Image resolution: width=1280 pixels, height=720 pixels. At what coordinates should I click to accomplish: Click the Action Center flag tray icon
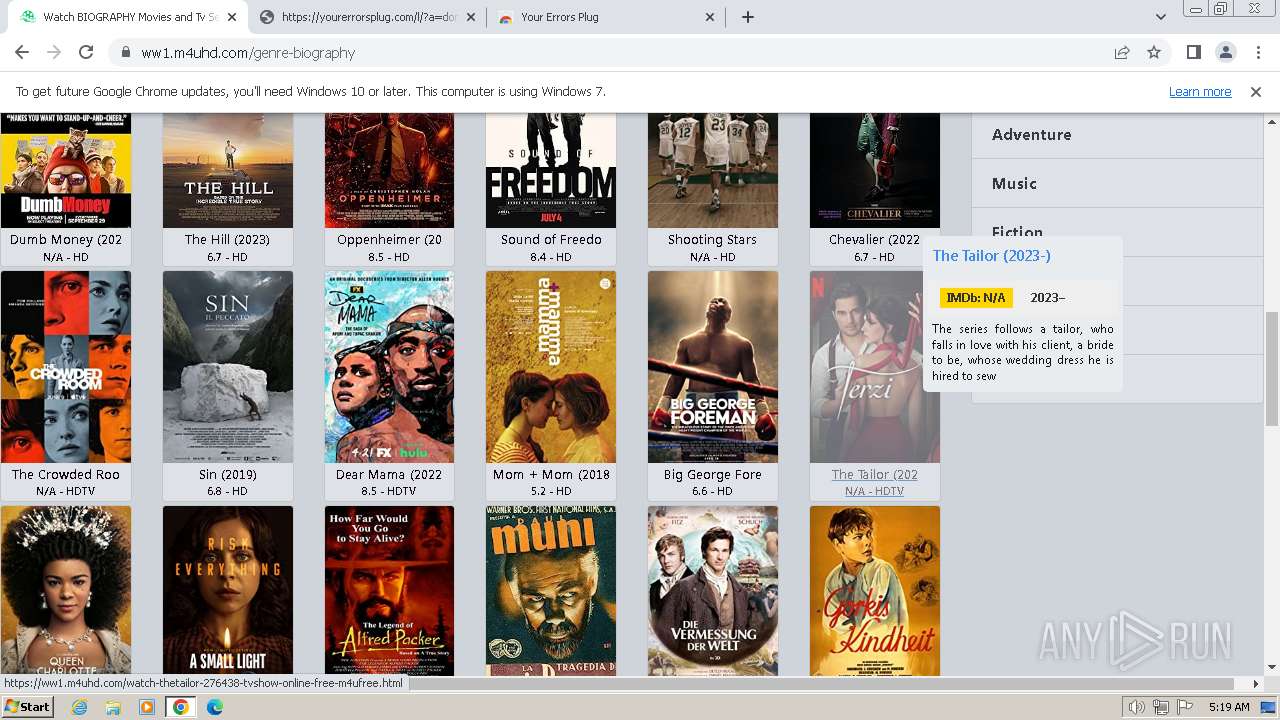click(x=1183, y=707)
